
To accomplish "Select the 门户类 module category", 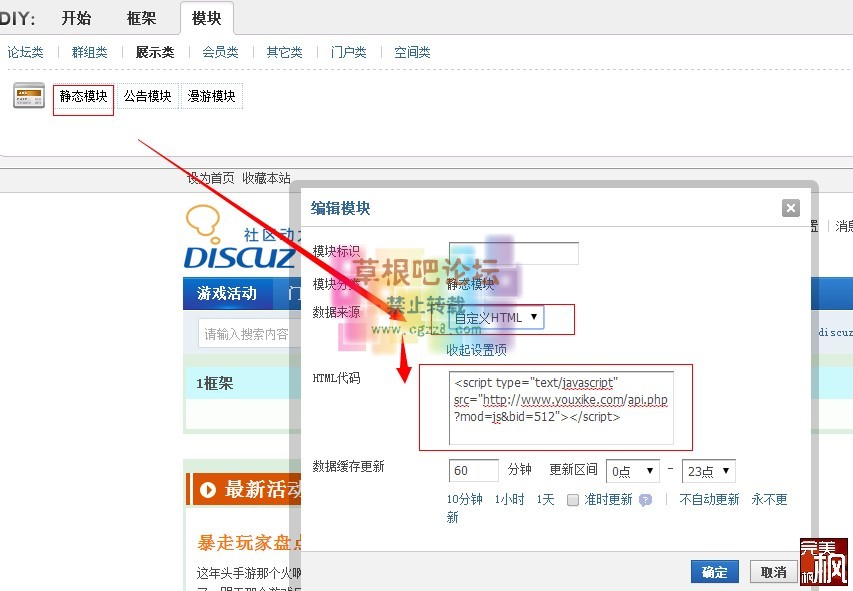I will pyautogui.click(x=348, y=52).
